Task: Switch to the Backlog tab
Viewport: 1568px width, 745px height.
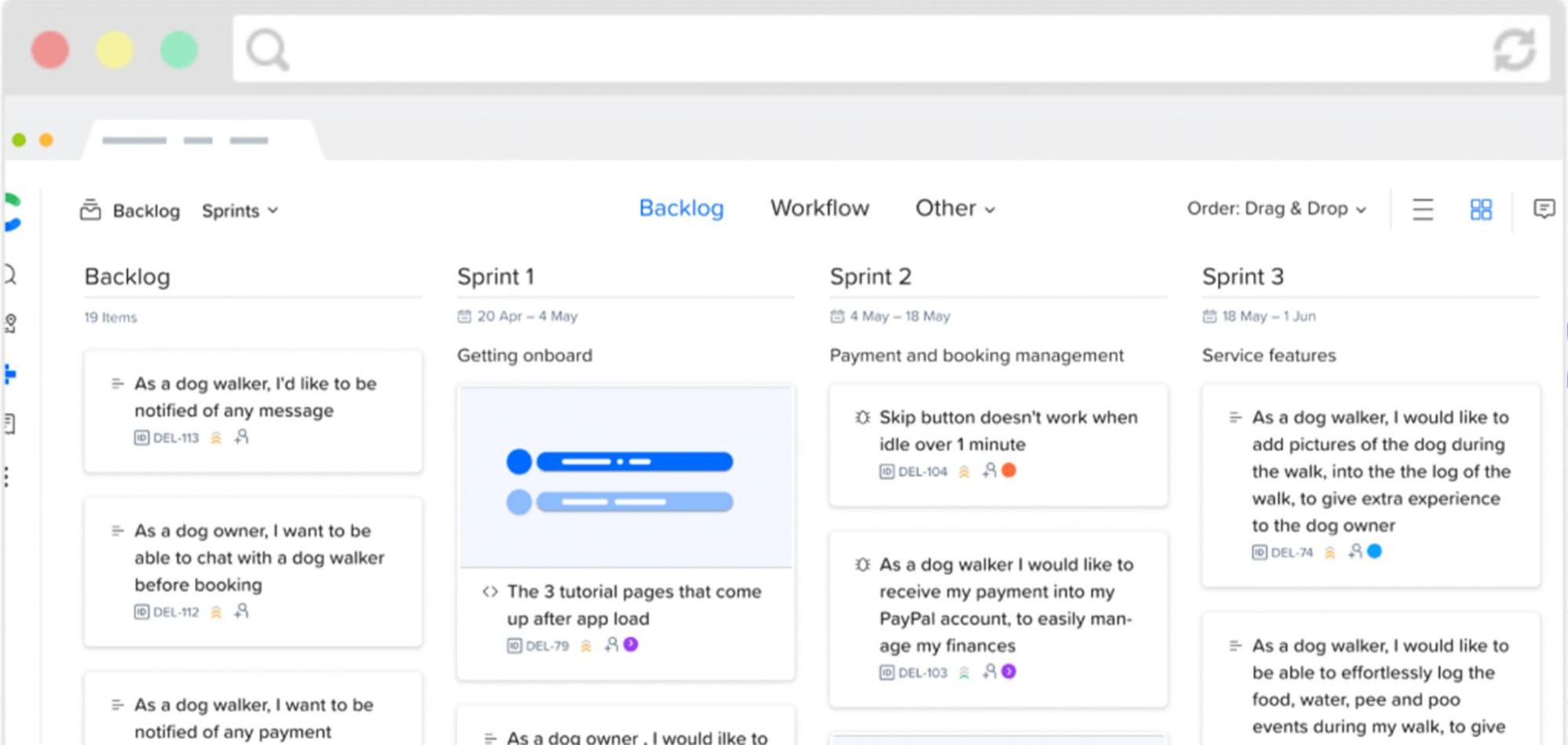Action: coord(681,208)
